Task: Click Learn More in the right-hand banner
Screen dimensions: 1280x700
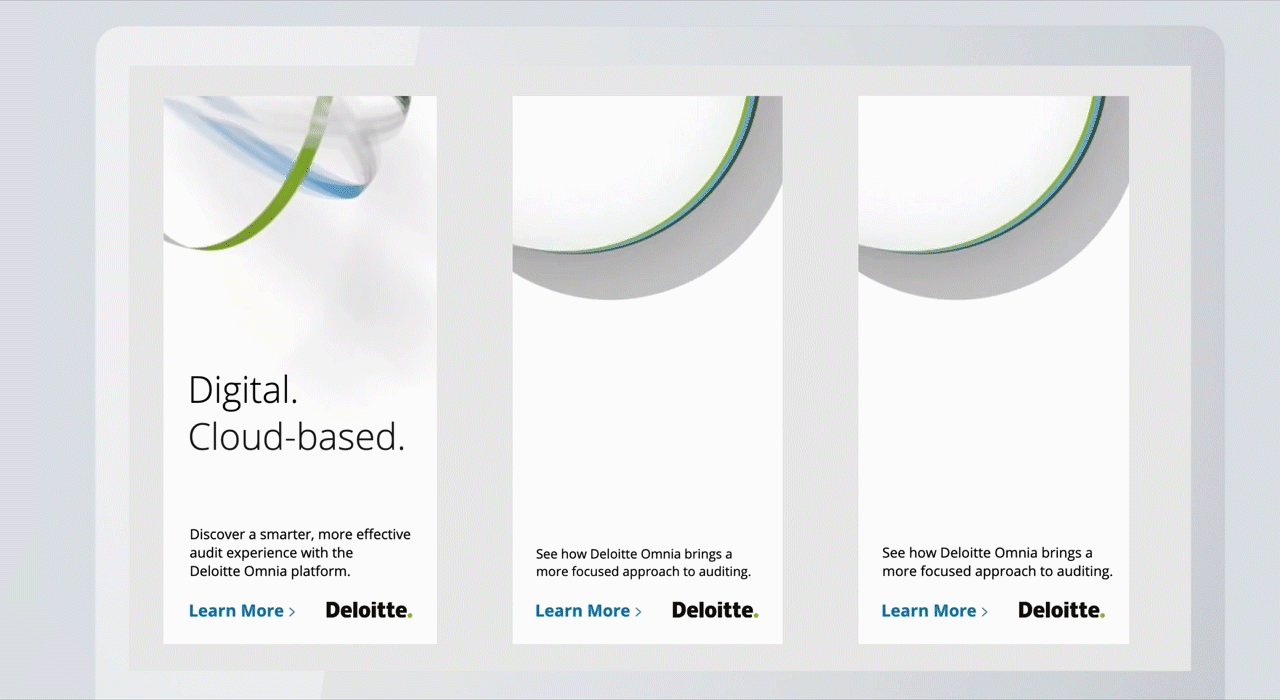Action: click(x=934, y=611)
